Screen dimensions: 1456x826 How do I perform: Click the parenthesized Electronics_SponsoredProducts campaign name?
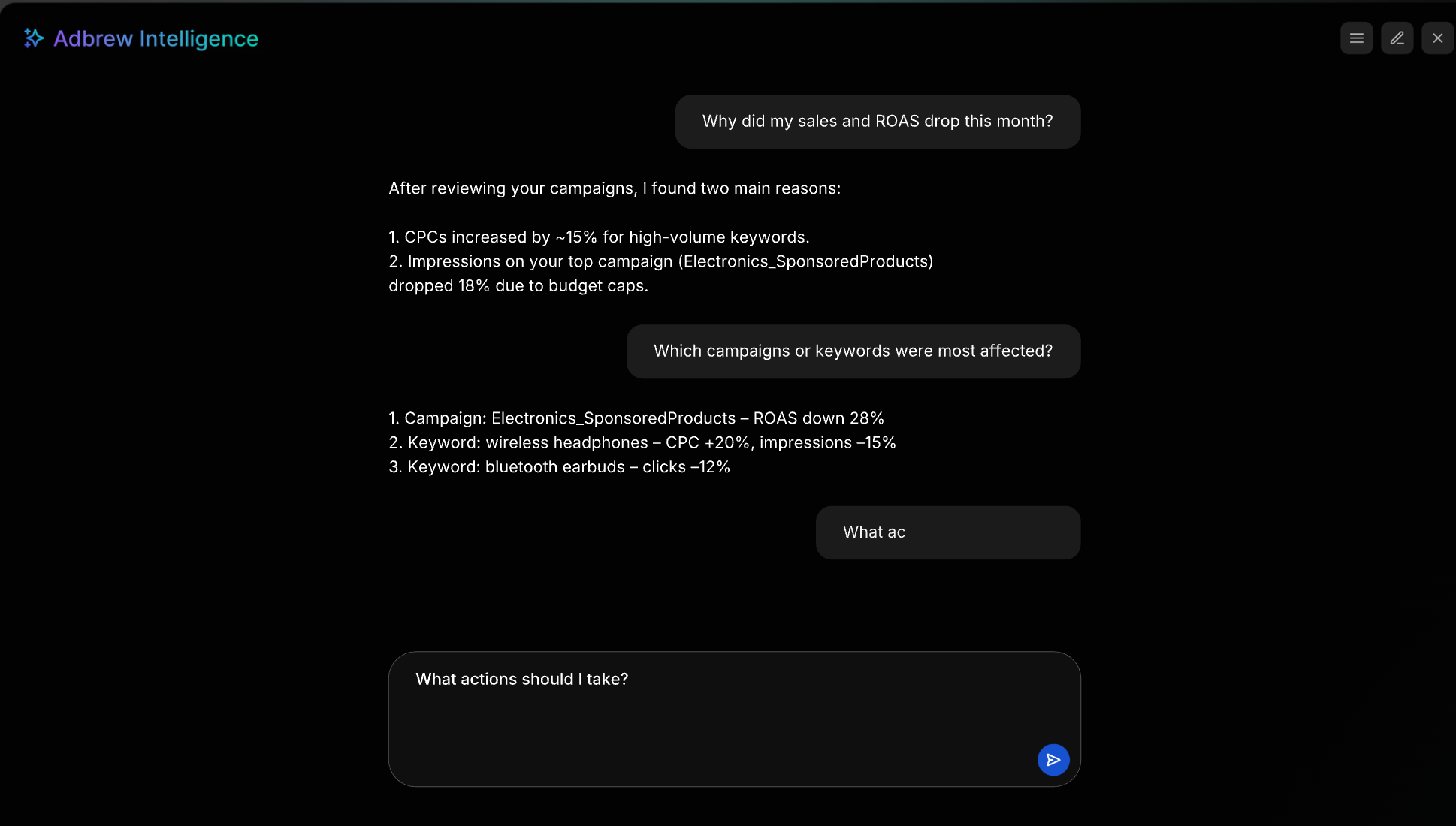click(x=805, y=261)
